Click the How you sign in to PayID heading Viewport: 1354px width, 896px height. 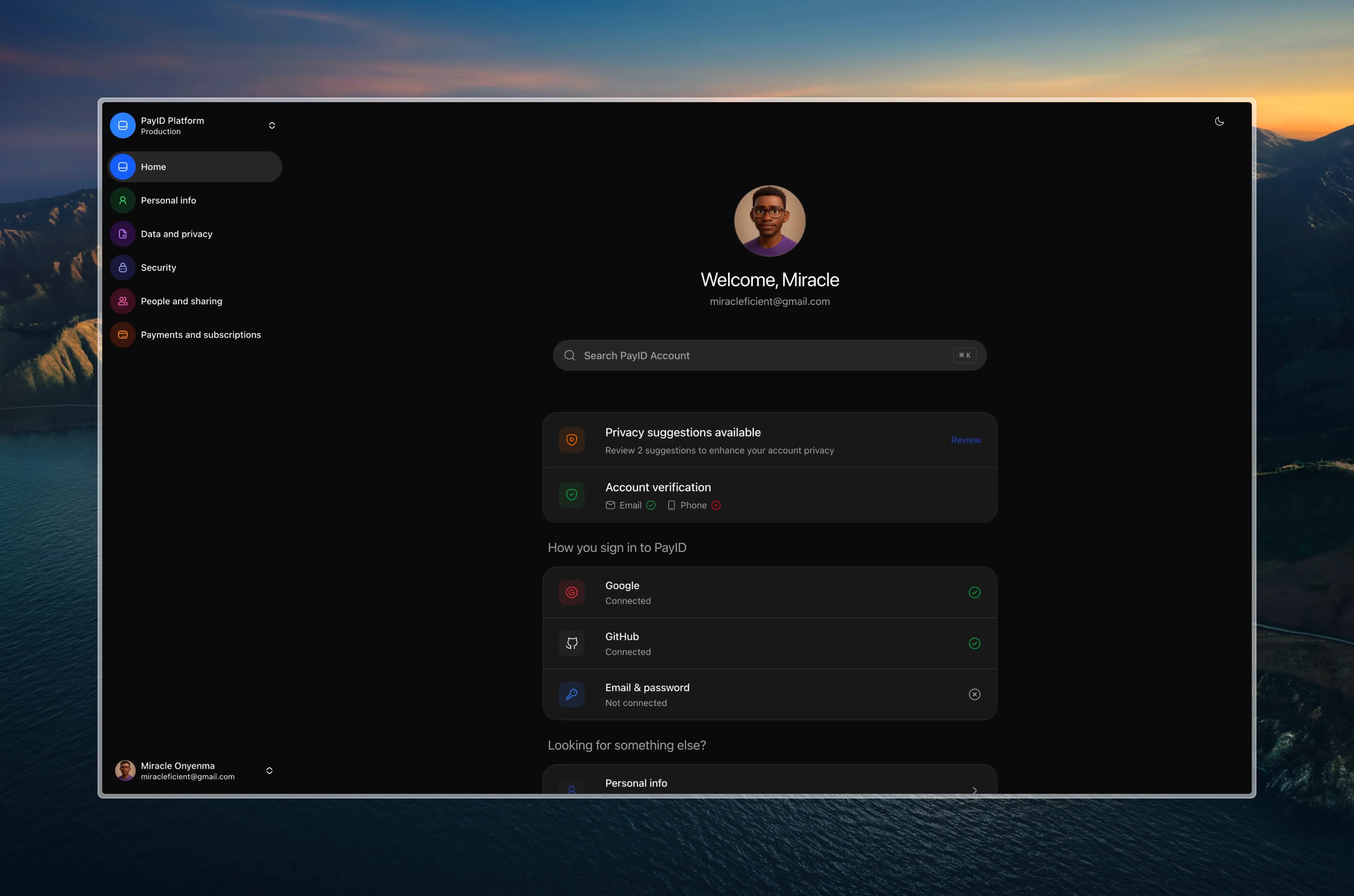coord(617,547)
